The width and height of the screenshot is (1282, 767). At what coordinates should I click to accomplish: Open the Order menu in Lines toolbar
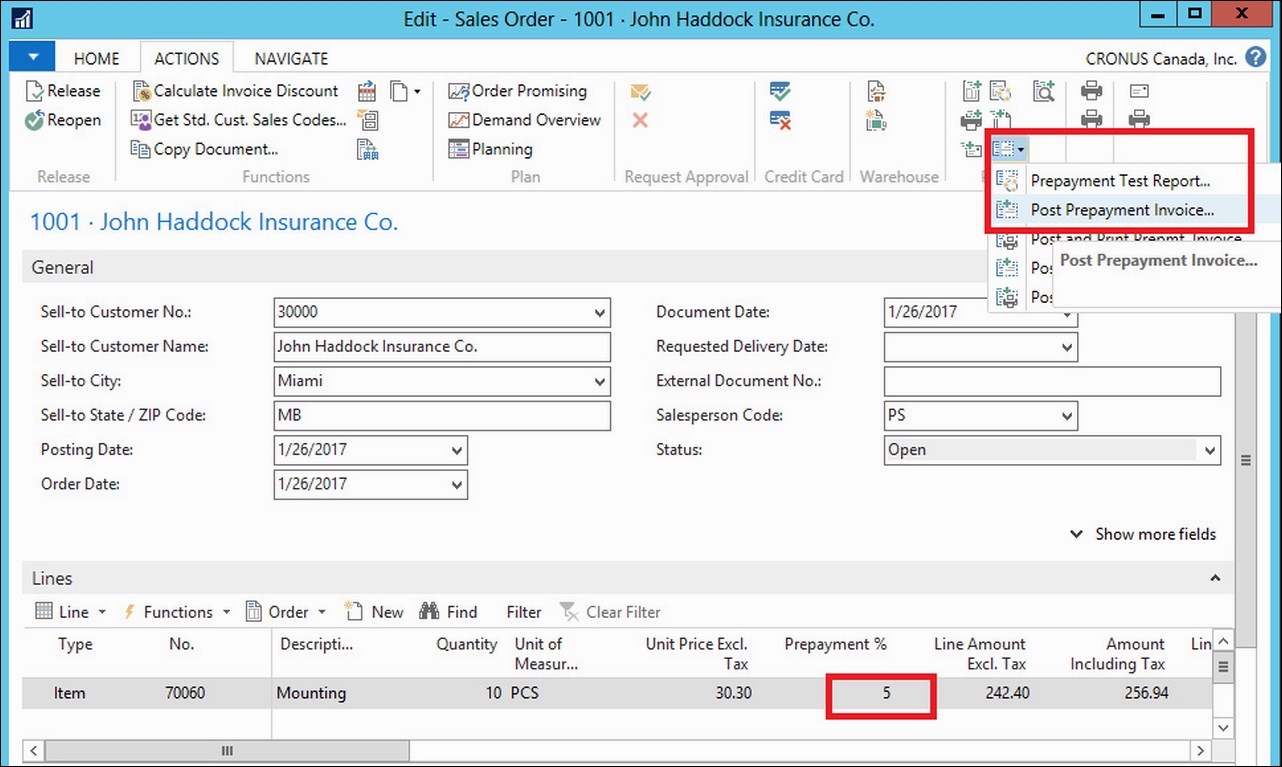pos(286,612)
